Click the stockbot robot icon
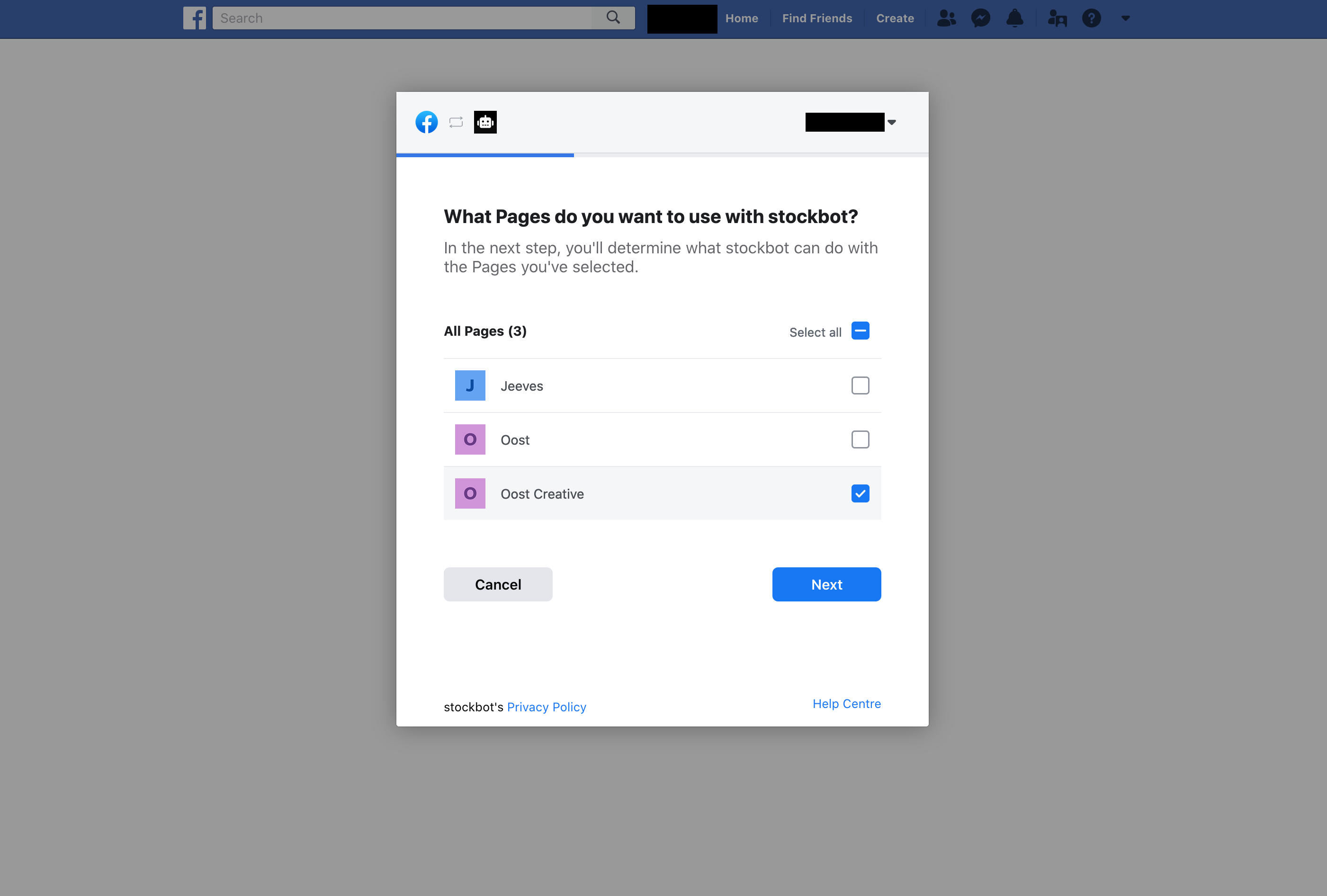 pyautogui.click(x=485, y=122)
